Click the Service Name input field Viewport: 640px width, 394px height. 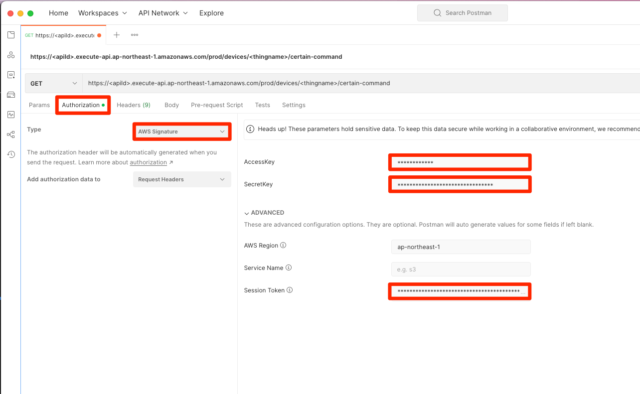[461, 269]
